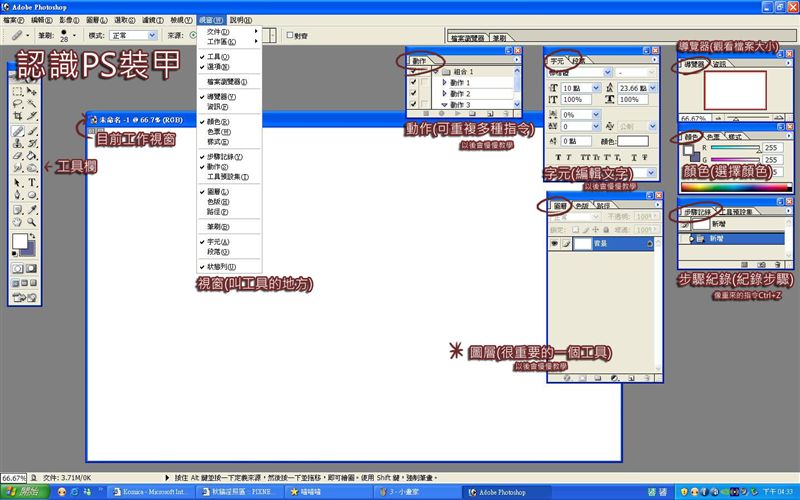The height and width of the screenshot is (500, 800).
Task: Toggle the checkbox for 動作 1
Action: pos(413,82)
